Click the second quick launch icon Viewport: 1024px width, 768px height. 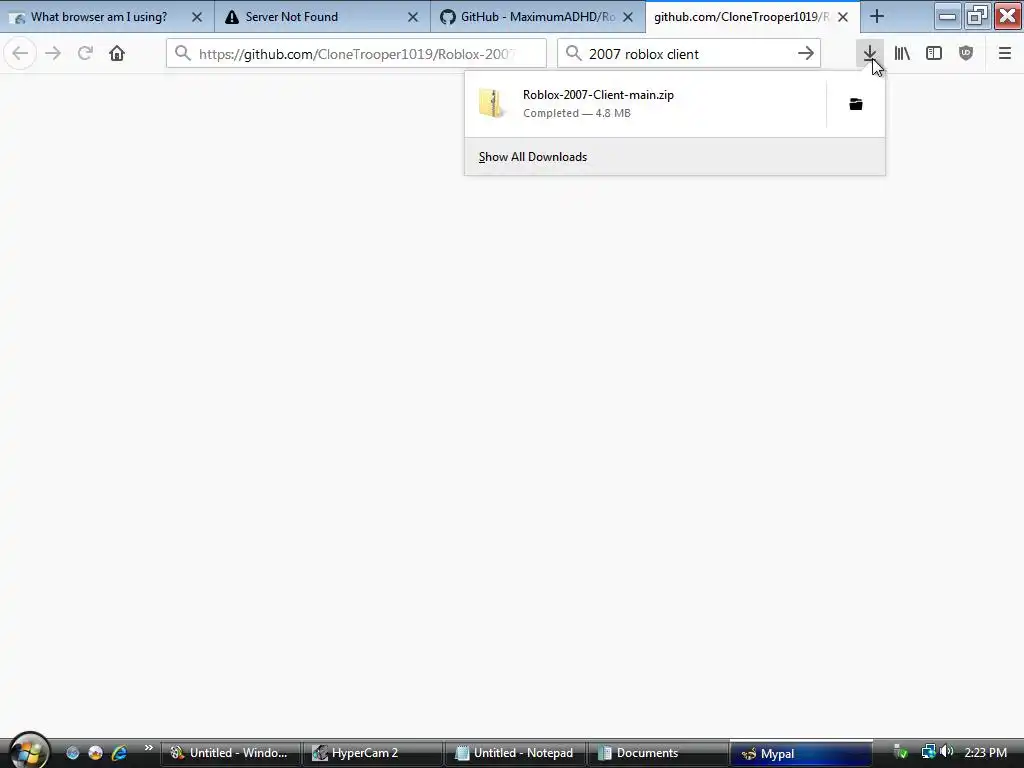coord(95,753)
